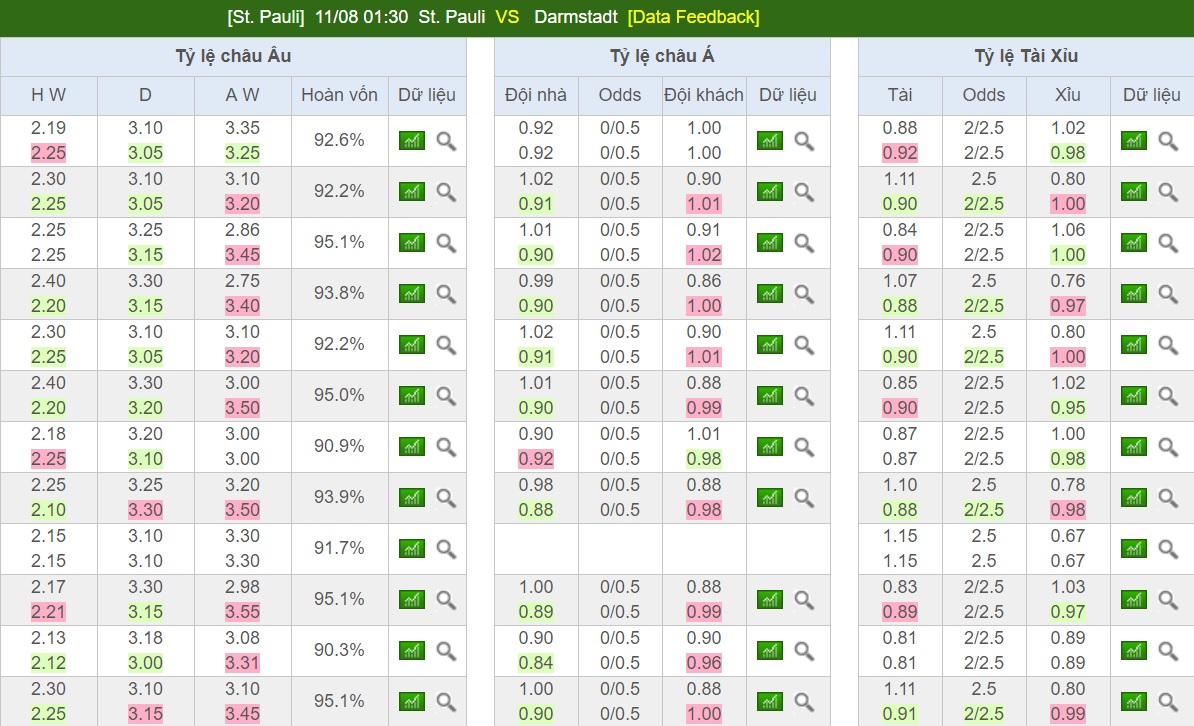This screenshot has width=1194, height=726.
Task: Click the 'H W' column header
Action: click(48, 95)
